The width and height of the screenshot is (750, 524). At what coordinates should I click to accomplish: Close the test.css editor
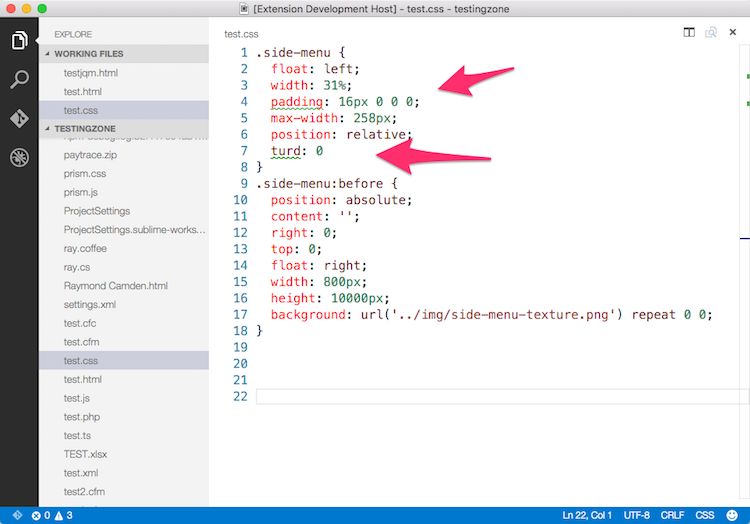[732, 32]
